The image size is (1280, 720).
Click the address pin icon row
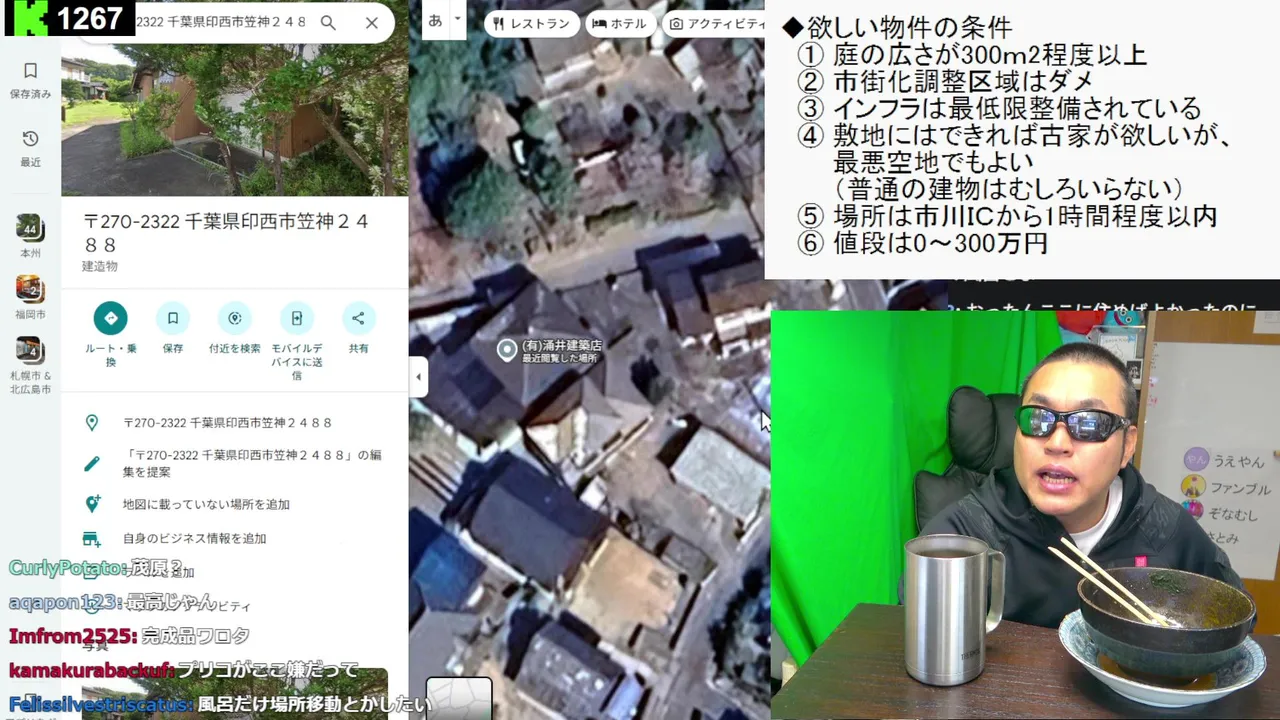coord(92,423)
